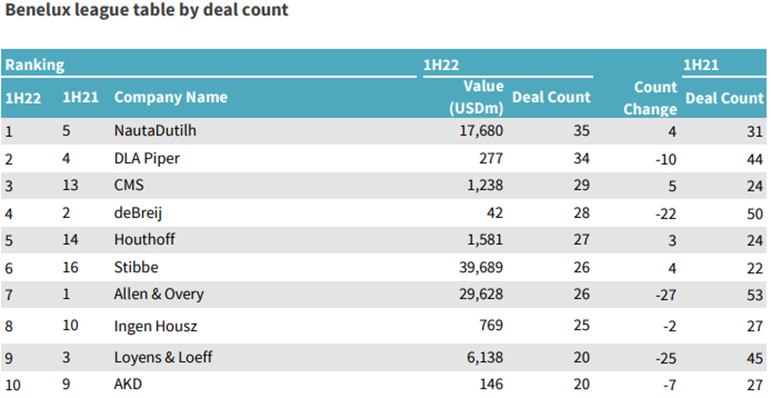Viewport: 771px width, 398px height.
Task: Select the NautaDutilh company row
Action: 384,131
